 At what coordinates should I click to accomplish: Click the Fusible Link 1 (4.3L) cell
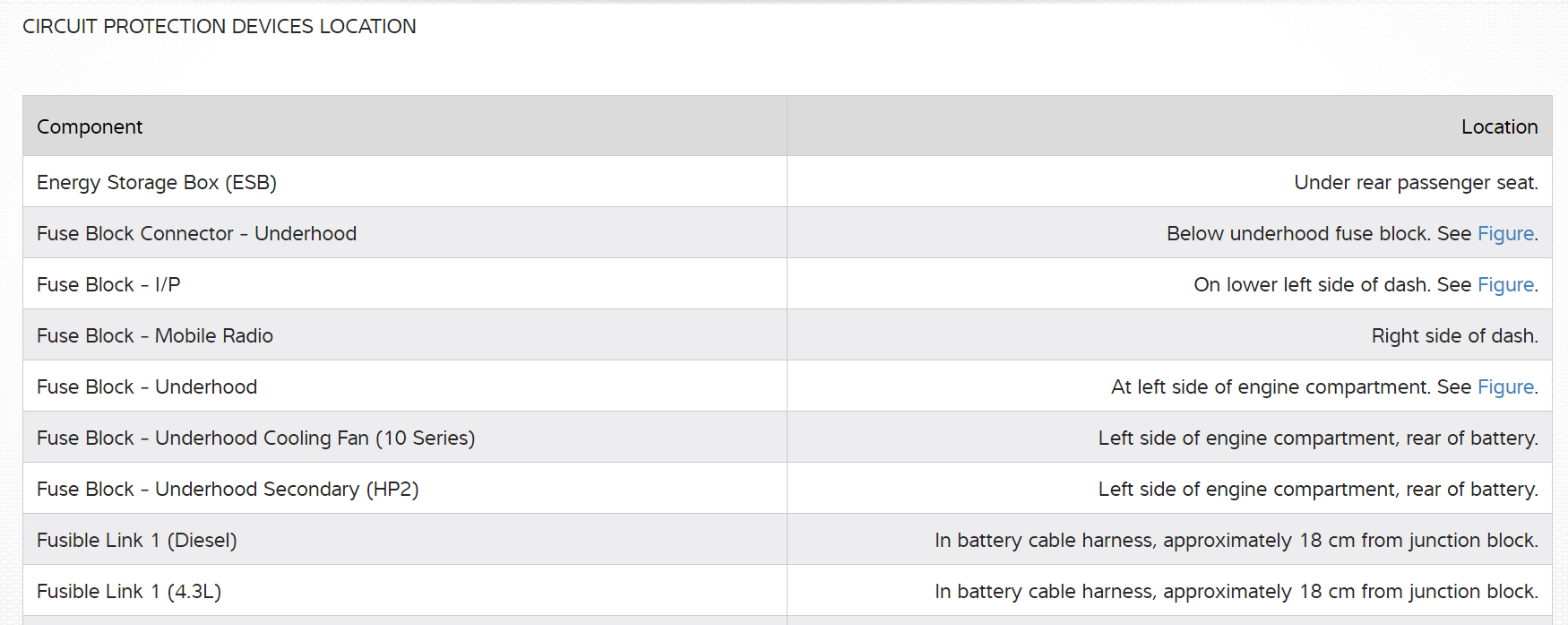[129, 592]
